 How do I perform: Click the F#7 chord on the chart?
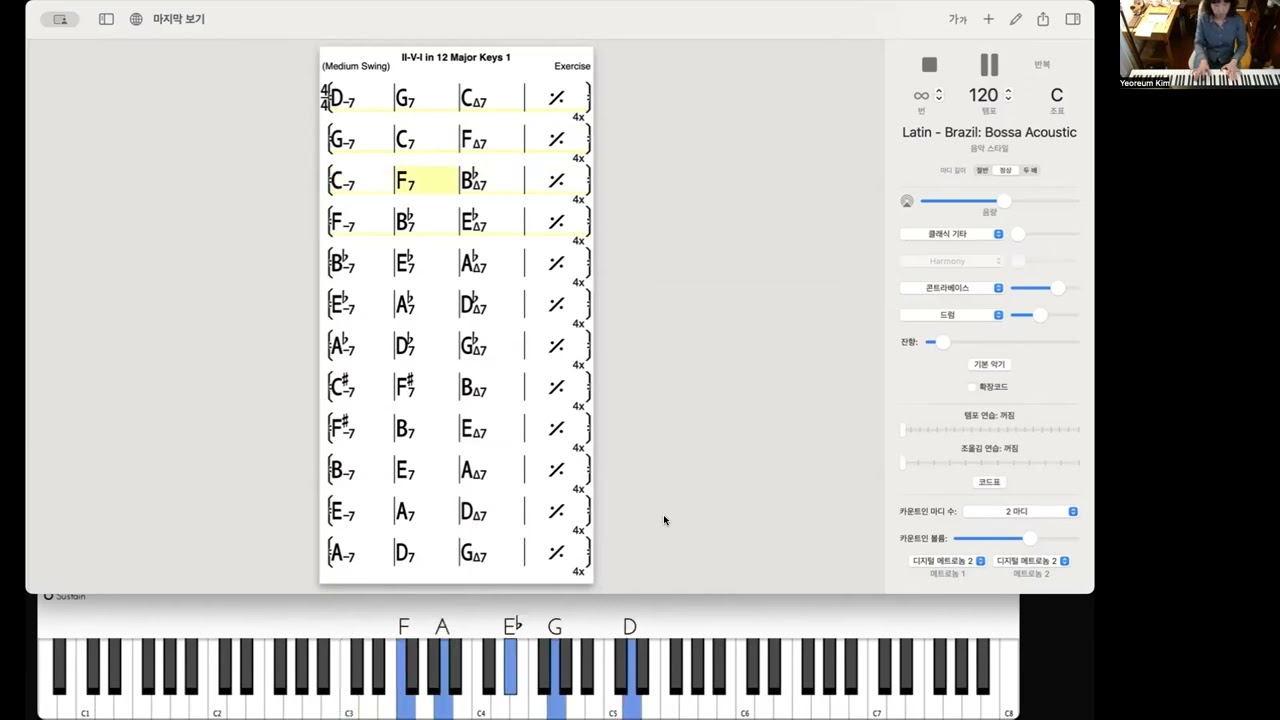[x=405, y=386]
